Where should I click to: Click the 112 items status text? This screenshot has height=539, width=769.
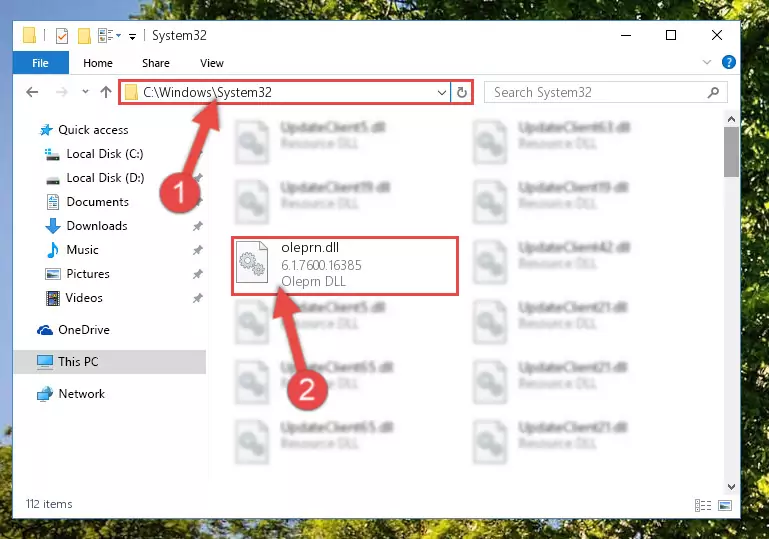pyautogui.click(x=49, y=504)
